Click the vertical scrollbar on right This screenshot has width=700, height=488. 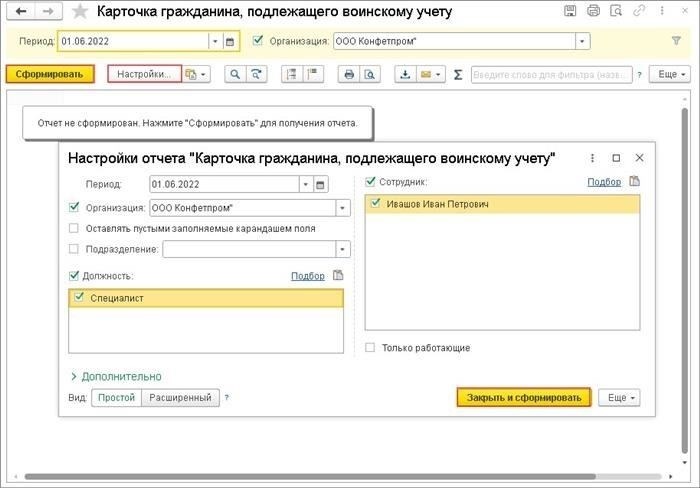click(685, 280)
